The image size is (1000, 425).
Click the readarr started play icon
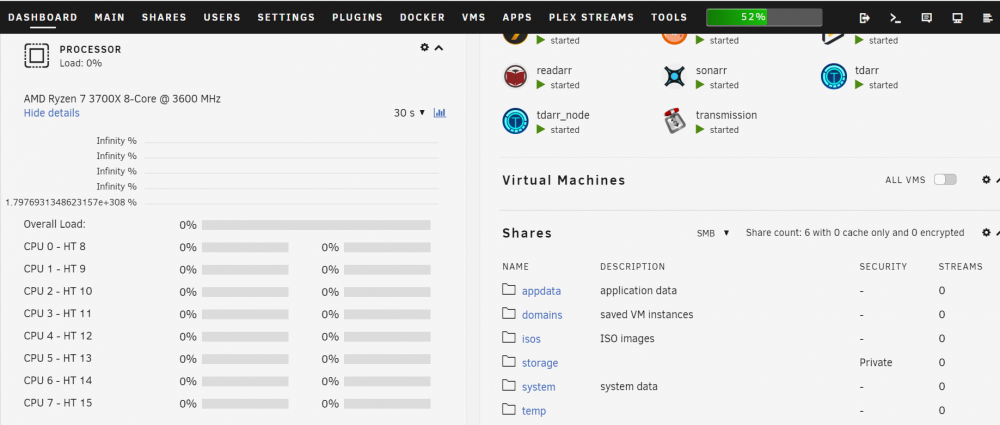[541, 85]
